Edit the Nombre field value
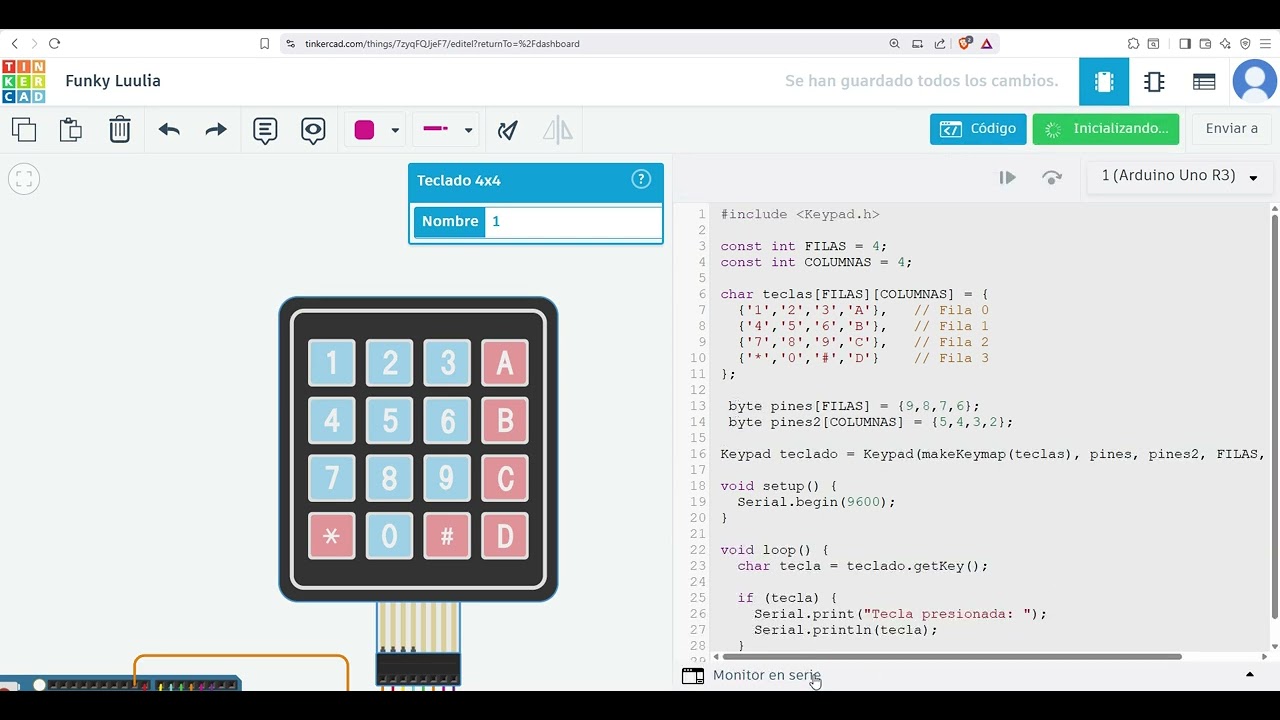This screenshot has height=720, width=1280. 573,221
